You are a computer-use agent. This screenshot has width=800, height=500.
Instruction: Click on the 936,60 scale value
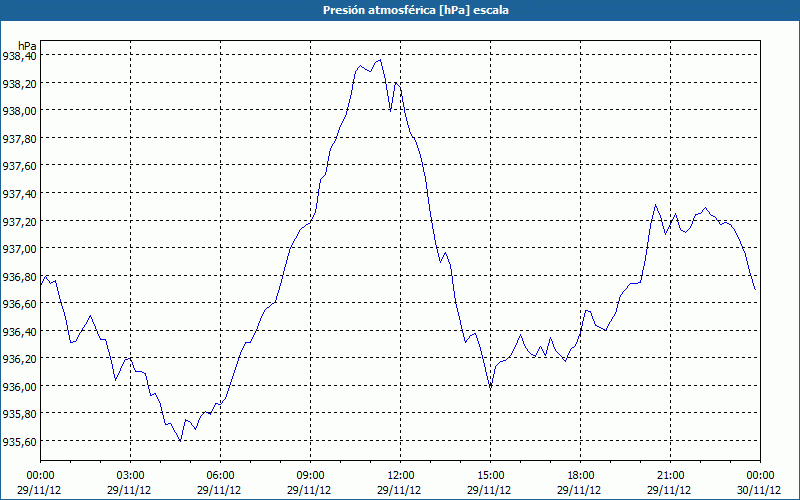(19, 304)
